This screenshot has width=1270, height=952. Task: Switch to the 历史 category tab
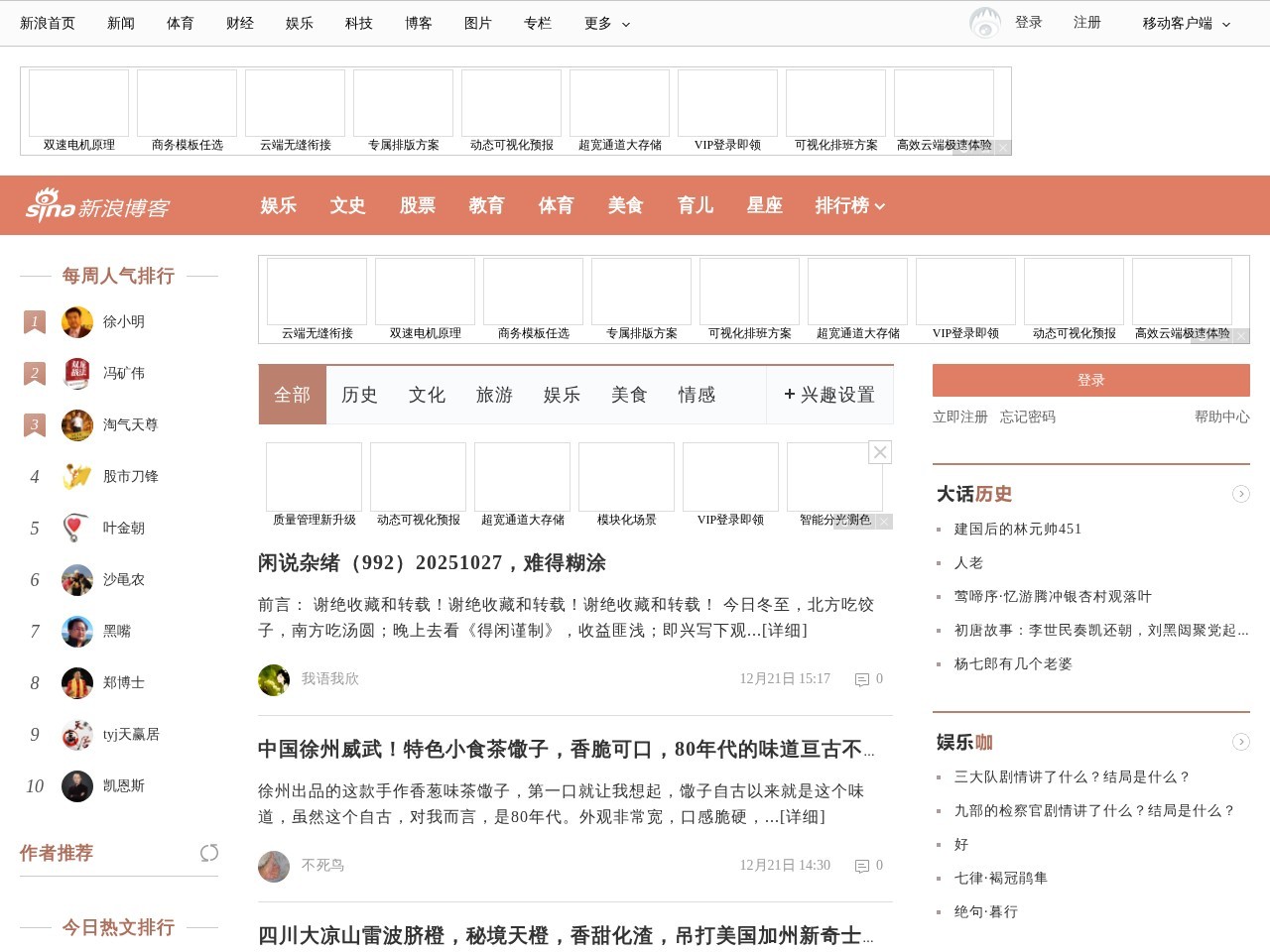coord(359,395)
